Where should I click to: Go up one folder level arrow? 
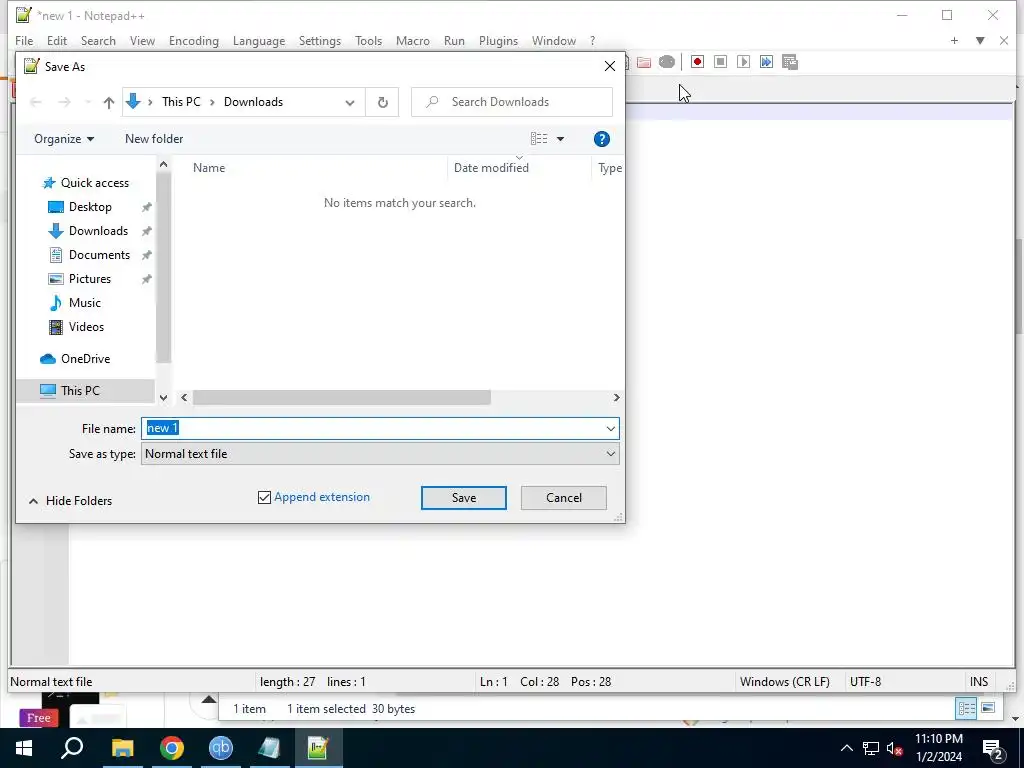click(108, 103)
